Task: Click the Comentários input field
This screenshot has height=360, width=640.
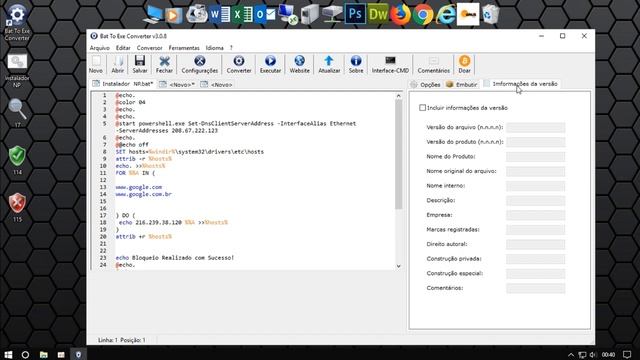Action: click(x=536, y=288)
